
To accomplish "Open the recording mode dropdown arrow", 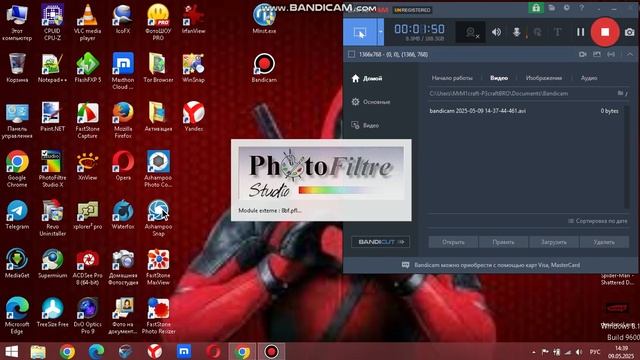I will (380, 32).
